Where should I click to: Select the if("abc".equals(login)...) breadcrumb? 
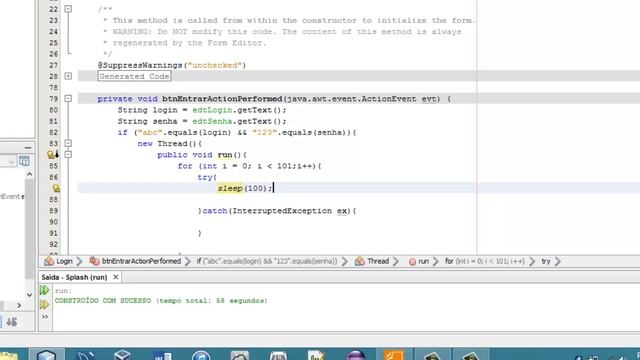click(x=267, y=261)
